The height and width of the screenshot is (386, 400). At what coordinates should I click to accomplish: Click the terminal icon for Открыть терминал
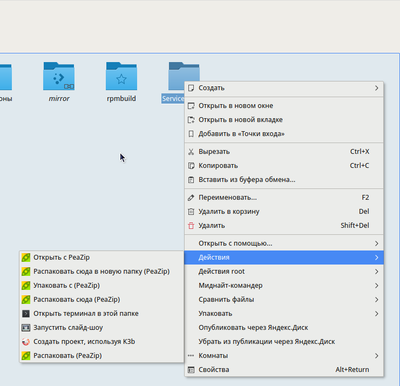(x=26, y=313)
